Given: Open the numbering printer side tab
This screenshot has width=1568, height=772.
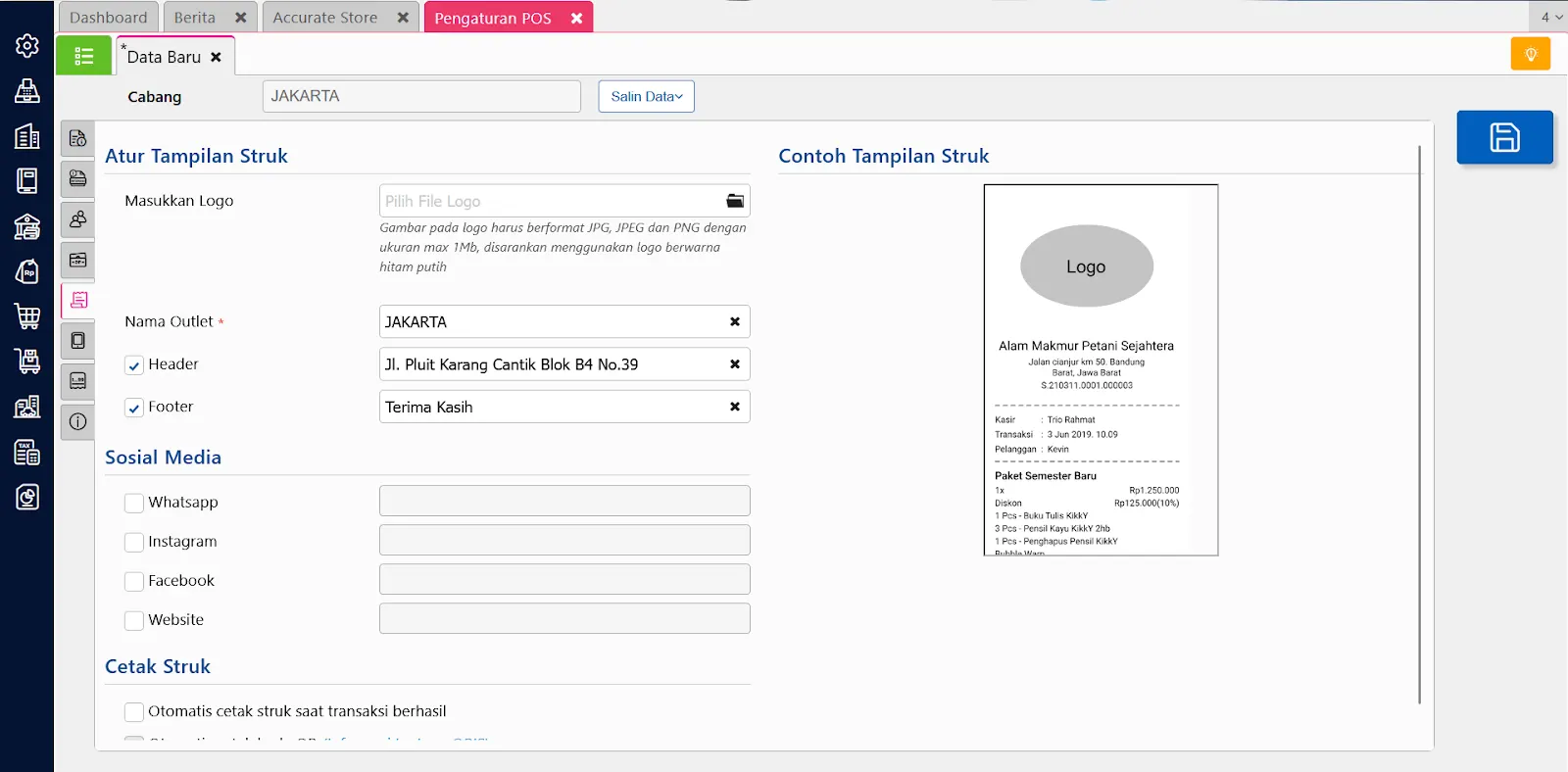Looking at the screenshot, I should click(x=78, y=381).
